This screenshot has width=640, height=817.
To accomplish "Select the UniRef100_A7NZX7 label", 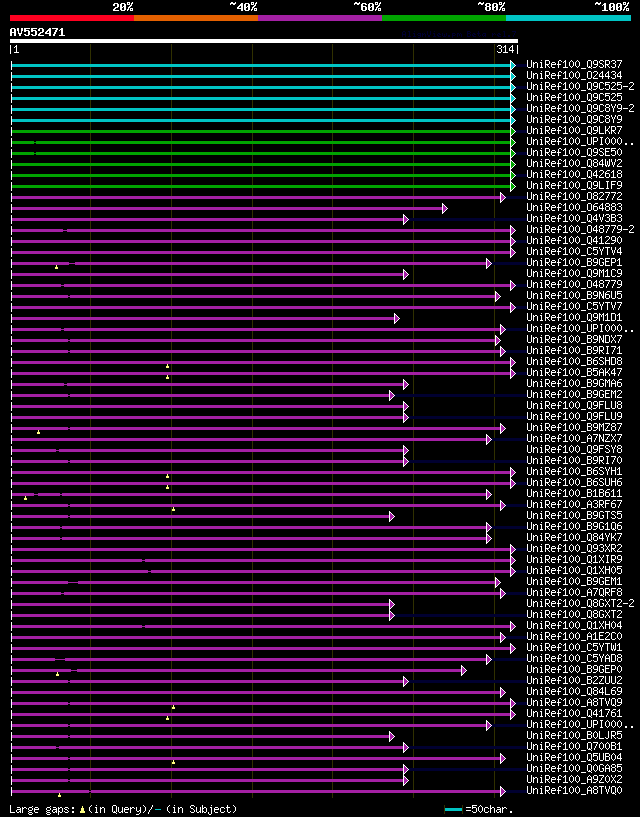I will click(574, 439).
